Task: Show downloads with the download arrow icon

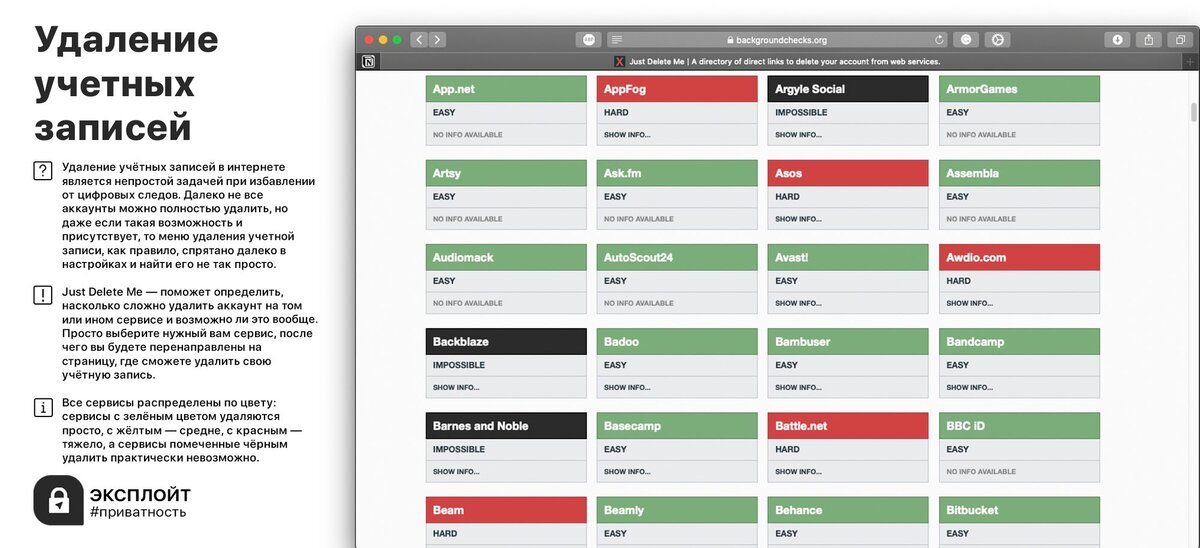Action: click(x=1118, y=40)
